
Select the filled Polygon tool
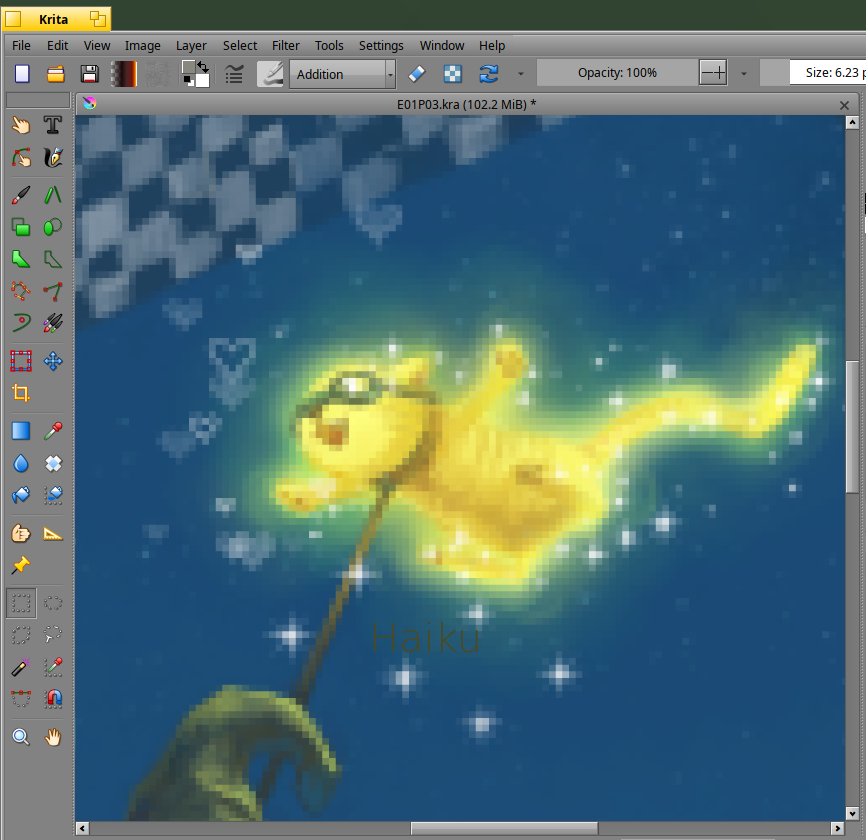tap(21, 259)
